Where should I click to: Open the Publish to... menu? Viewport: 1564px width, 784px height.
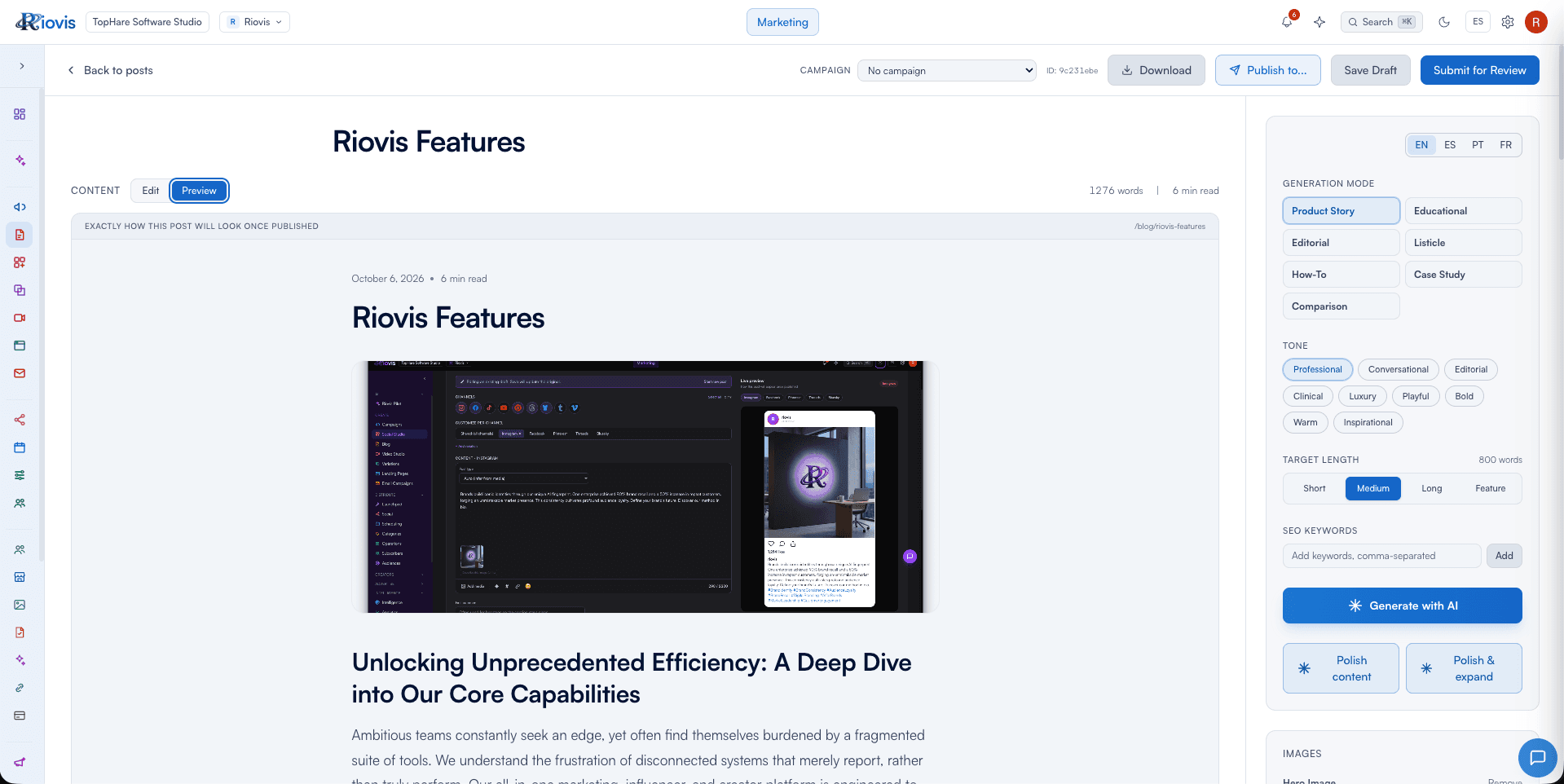pos(1267,70)
